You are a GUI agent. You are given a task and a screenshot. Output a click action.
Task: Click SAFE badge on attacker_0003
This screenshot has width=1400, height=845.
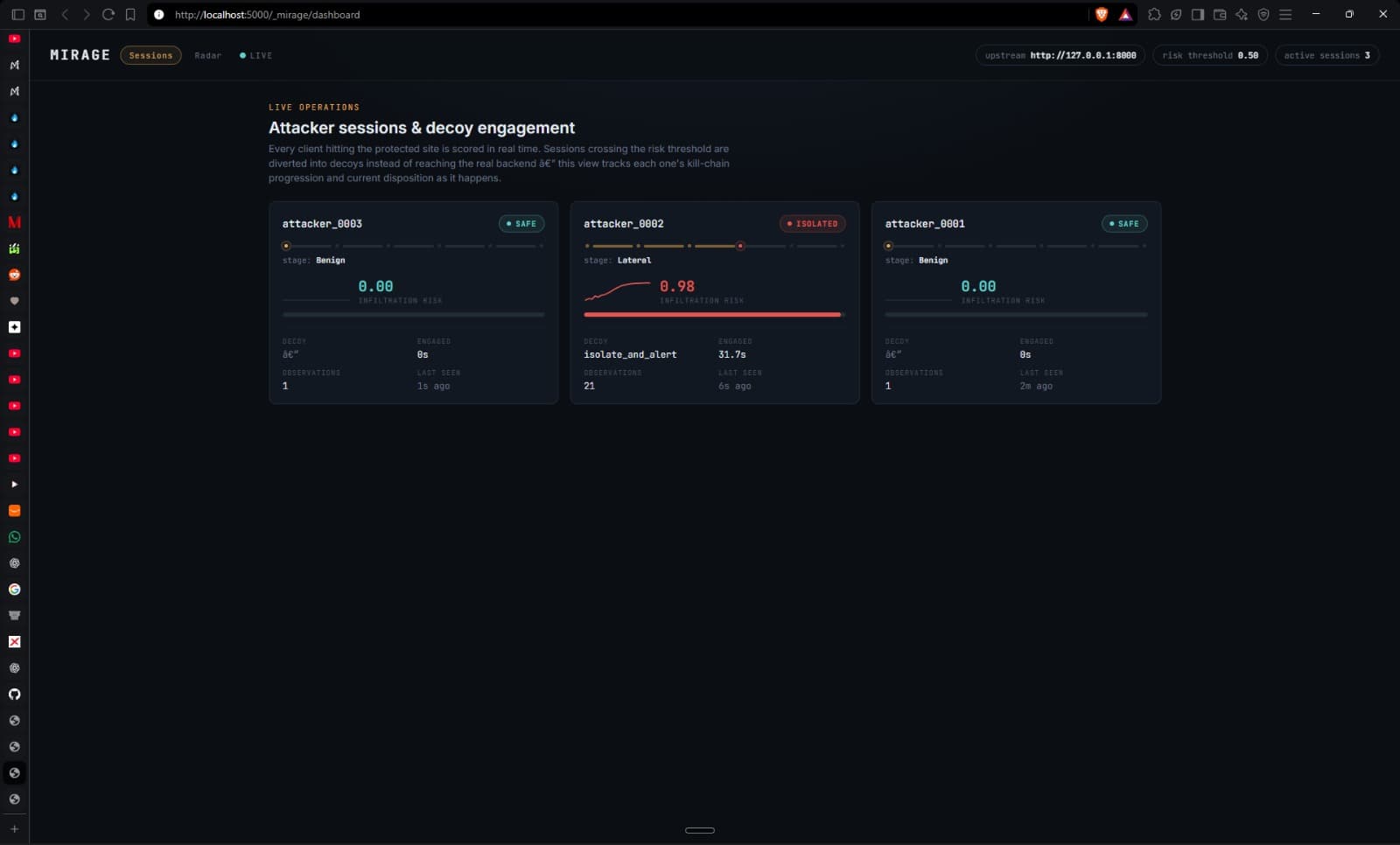pos(521,224)
